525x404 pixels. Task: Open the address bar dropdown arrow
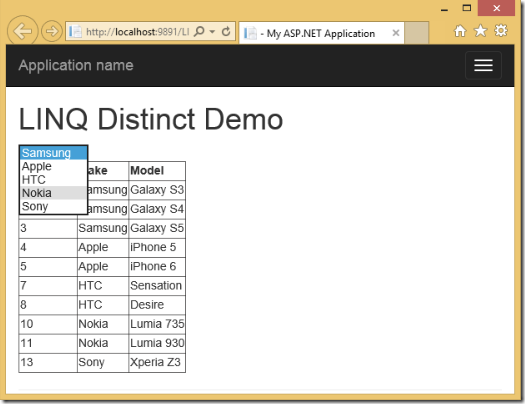coord(212,32)
